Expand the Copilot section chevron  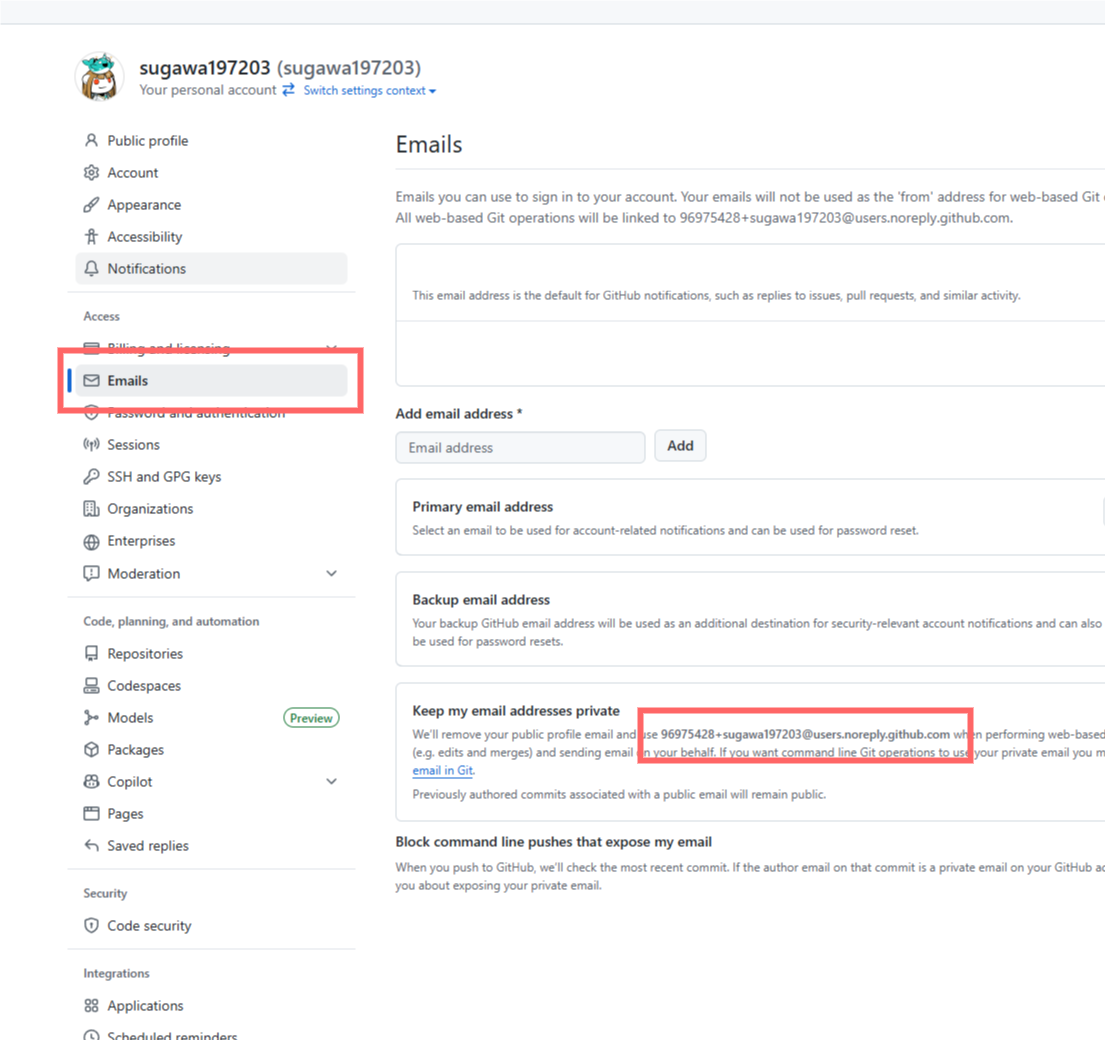(x=332, y=782)
